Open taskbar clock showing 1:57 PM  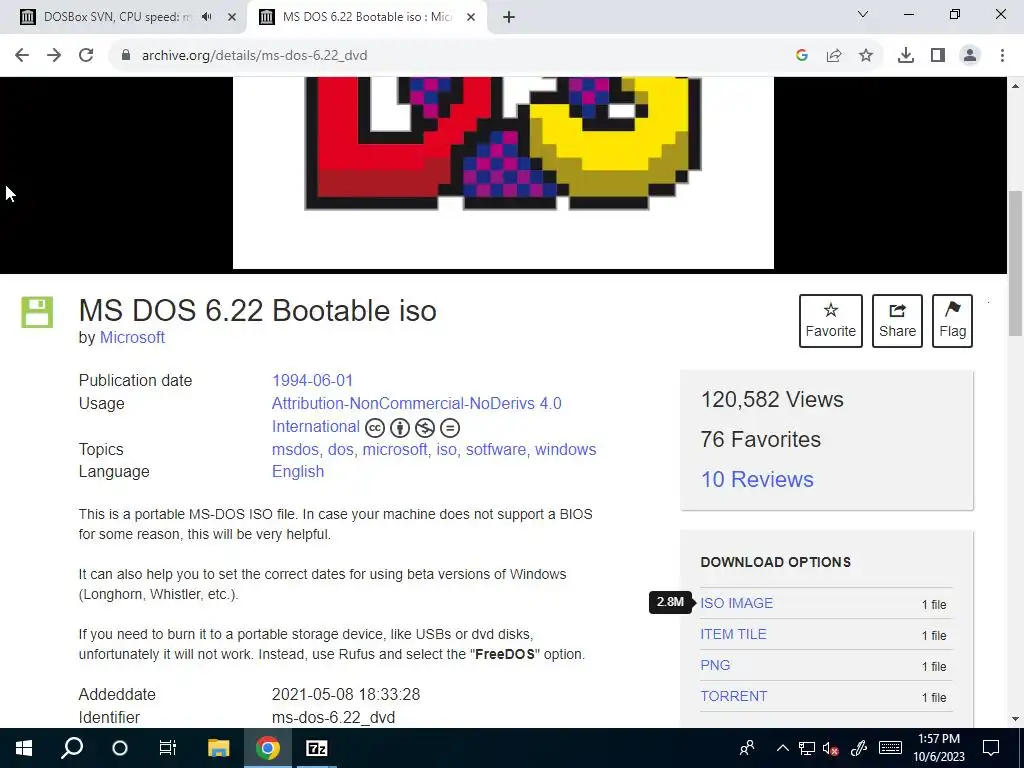tap(939, 748)
